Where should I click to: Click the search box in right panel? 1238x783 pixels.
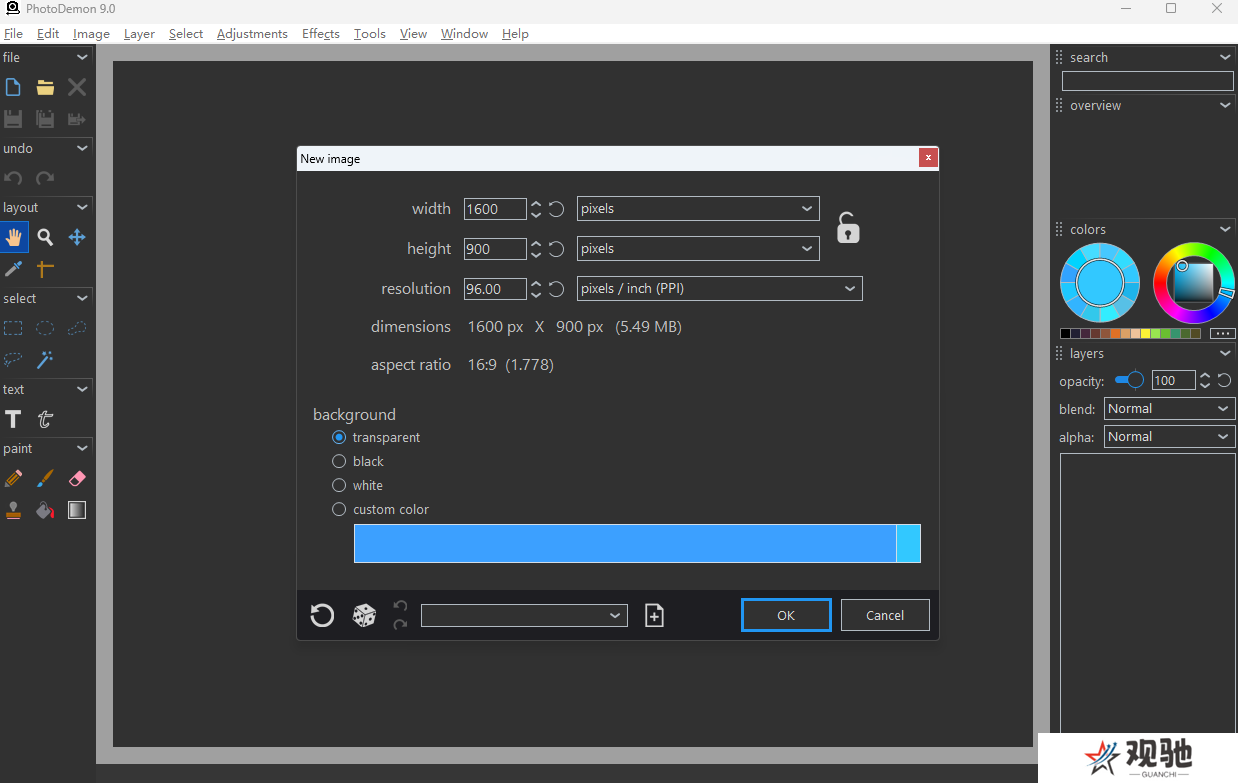1147,81
